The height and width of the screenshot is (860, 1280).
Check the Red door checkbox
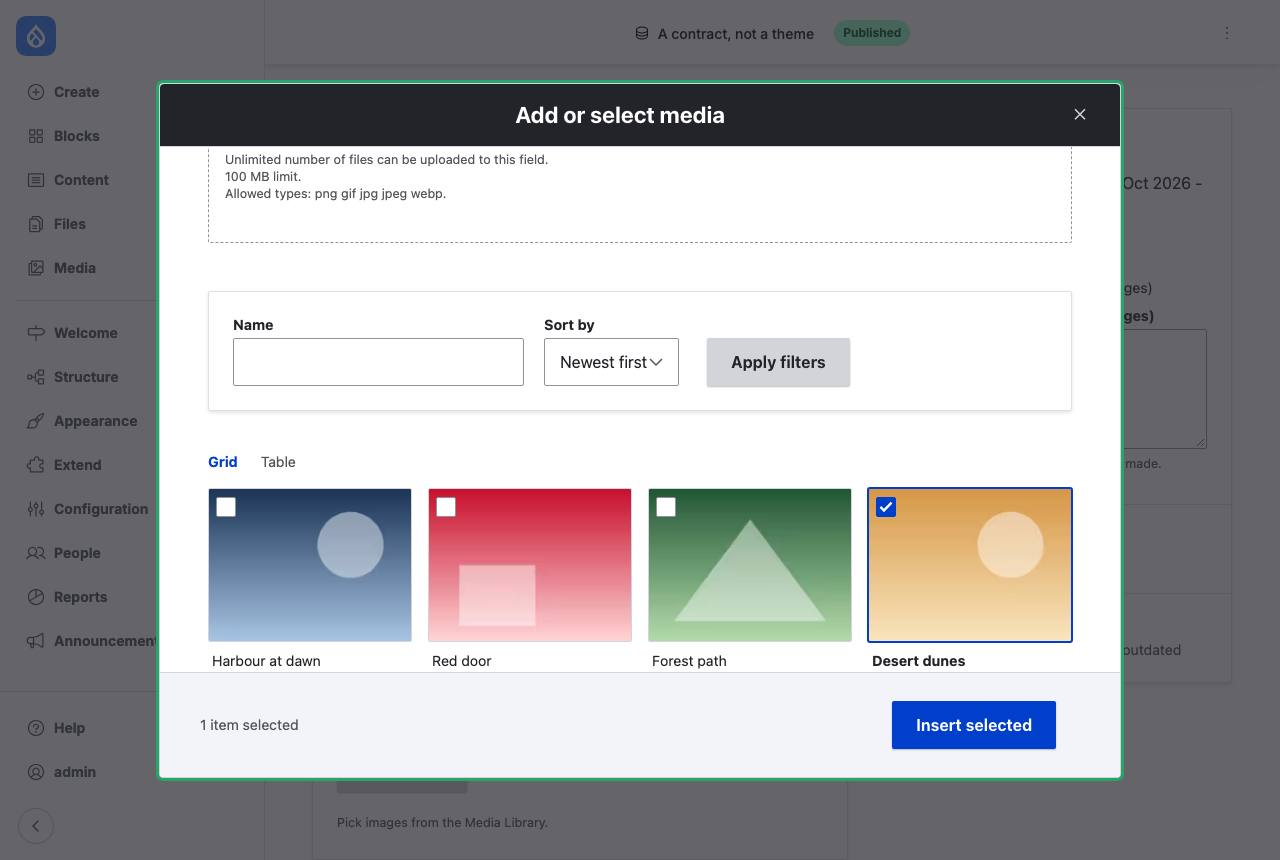pos(446,507)
